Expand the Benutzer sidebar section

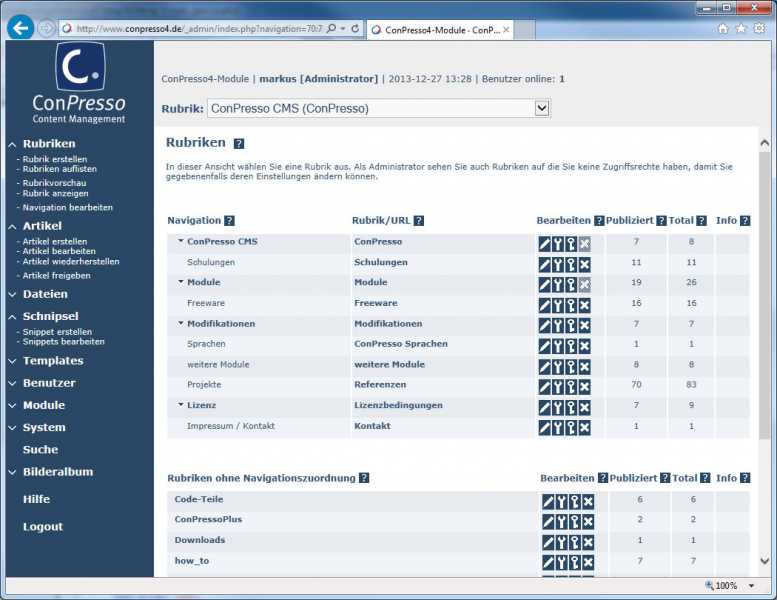tap(12, 383)
